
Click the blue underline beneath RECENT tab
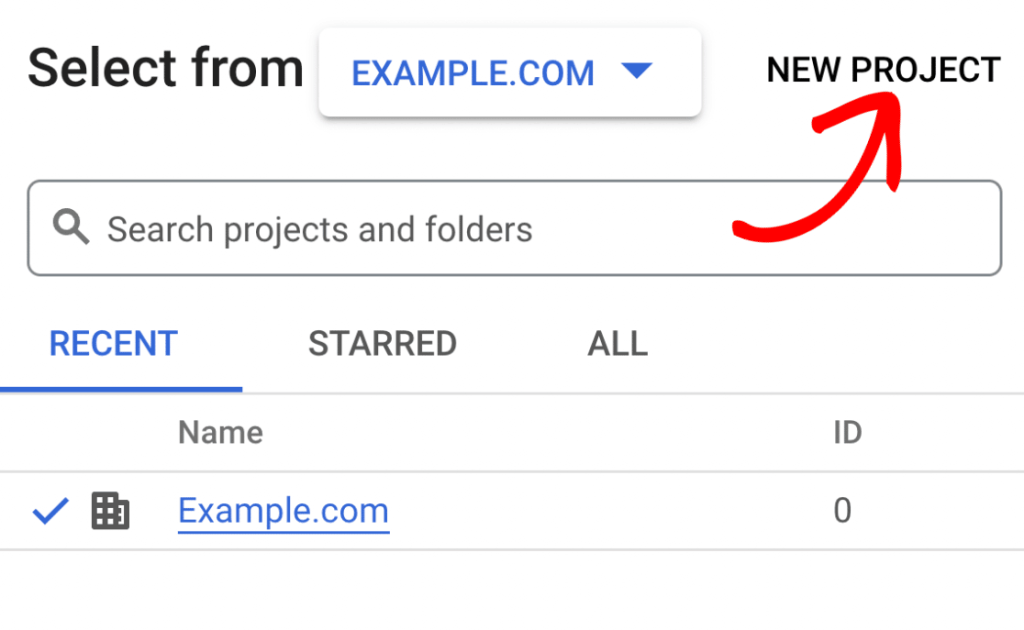click(x=121, y=389)
